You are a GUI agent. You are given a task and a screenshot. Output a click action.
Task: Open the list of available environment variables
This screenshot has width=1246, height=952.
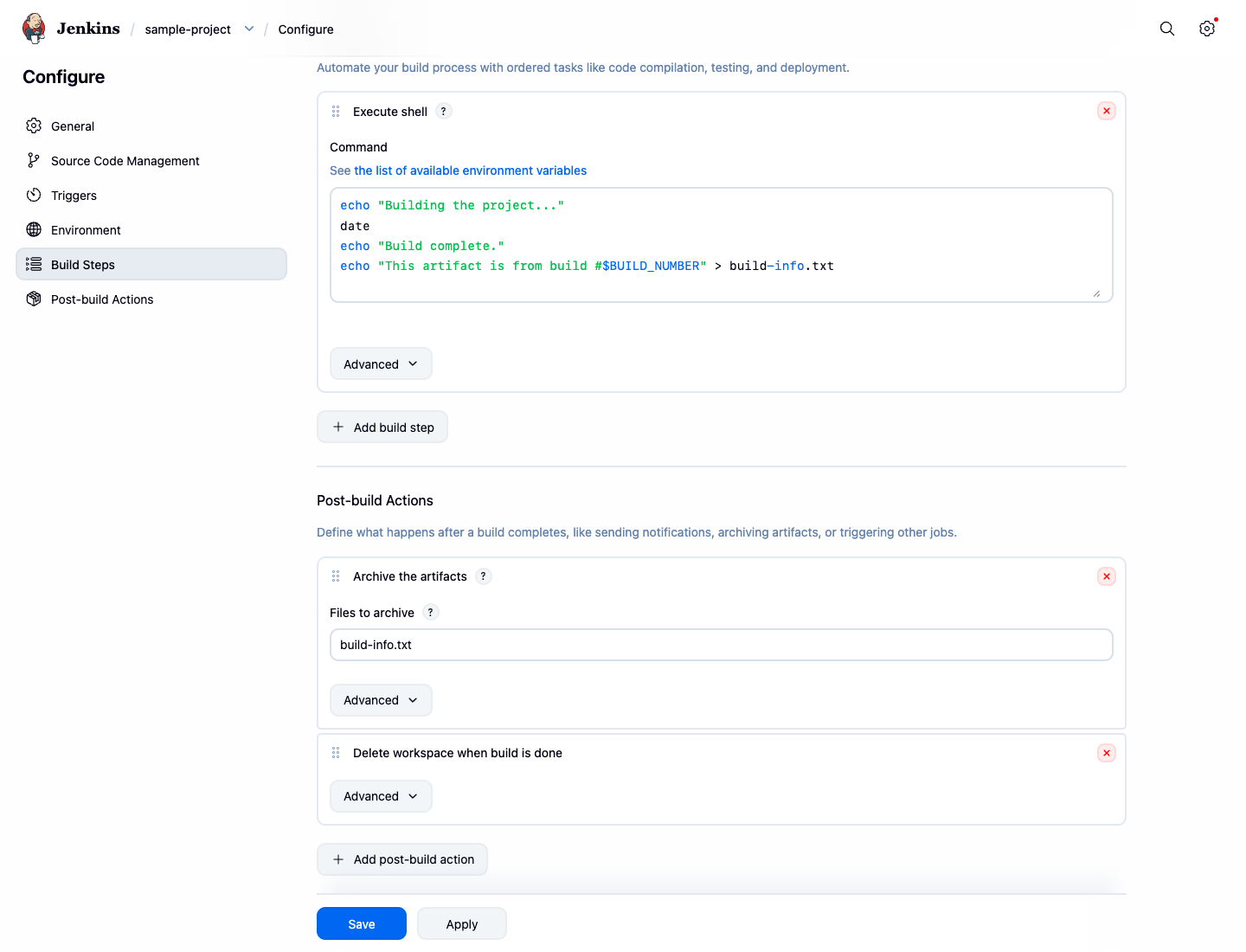click(470, 170)
